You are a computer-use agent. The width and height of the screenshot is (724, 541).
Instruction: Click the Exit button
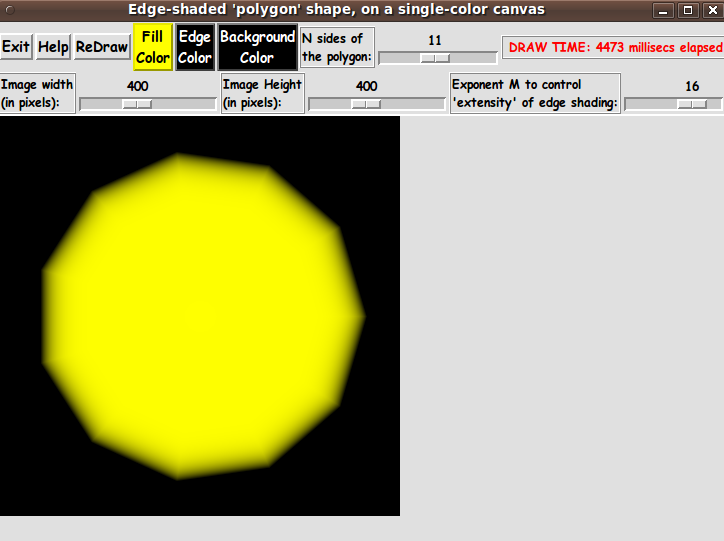pos(16,47)
